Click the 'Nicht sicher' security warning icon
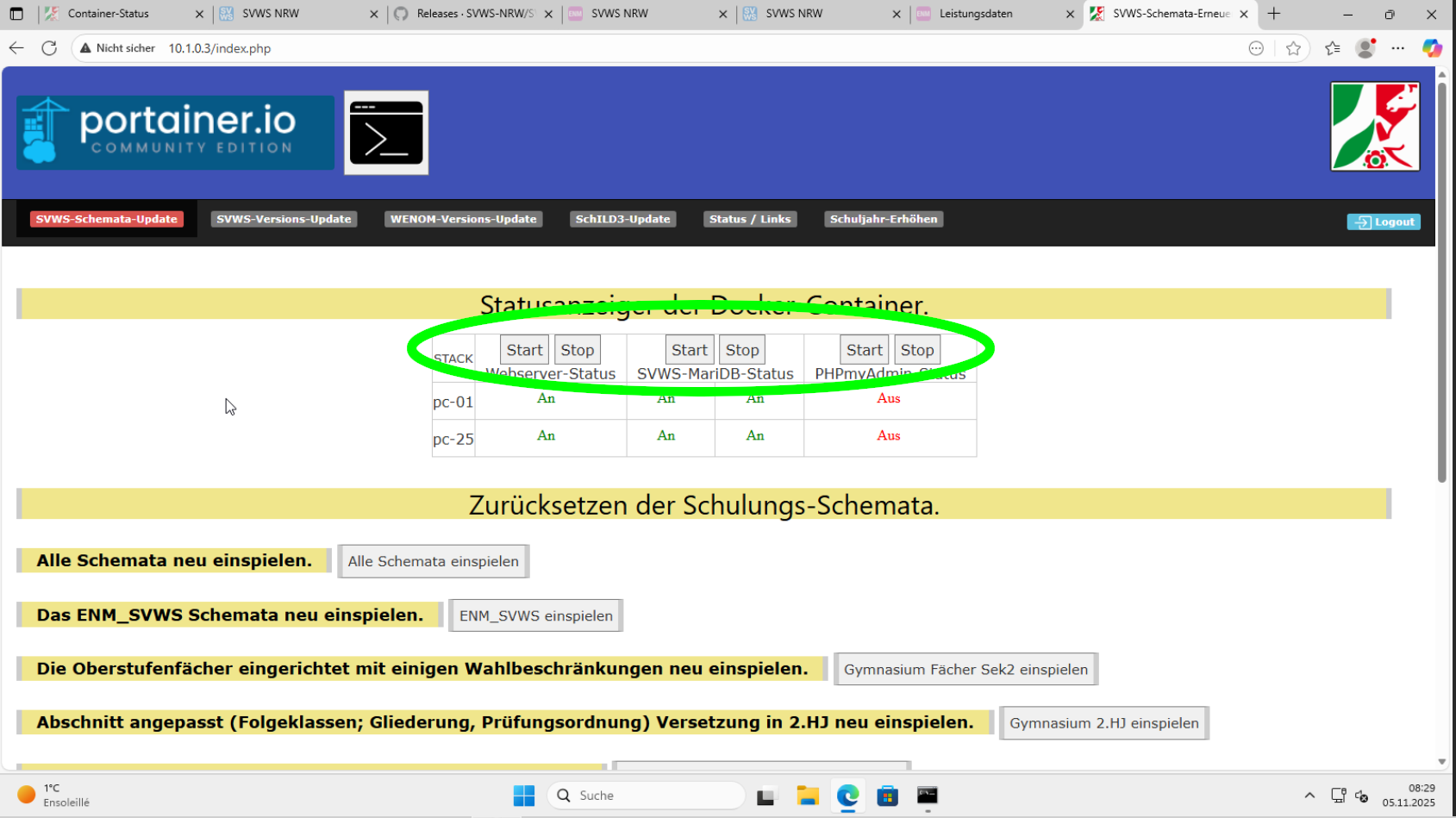The image size is (1456, 818). pyautogui.click(x=85, y=48)
